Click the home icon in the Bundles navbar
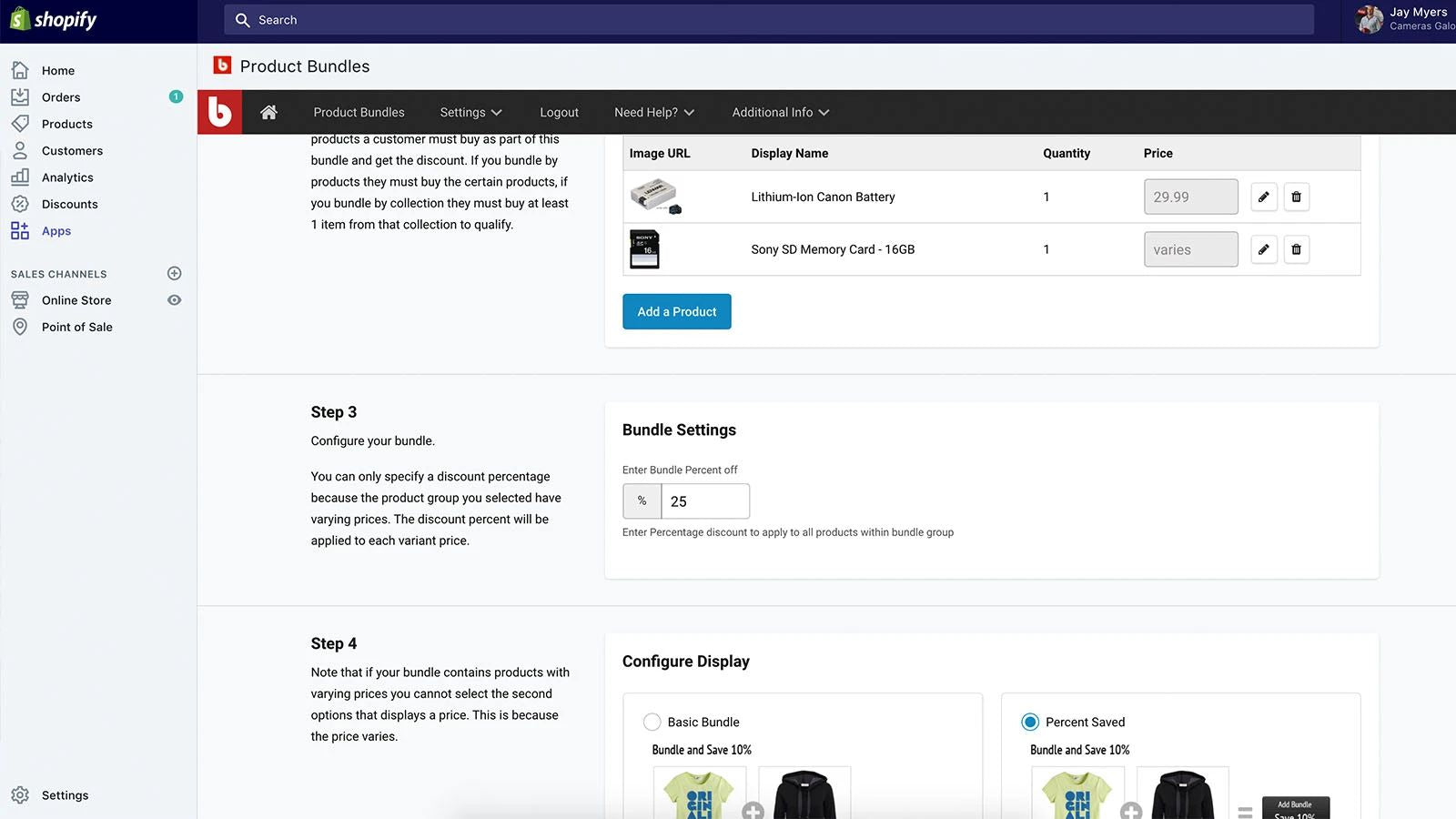 pos(268,112)
